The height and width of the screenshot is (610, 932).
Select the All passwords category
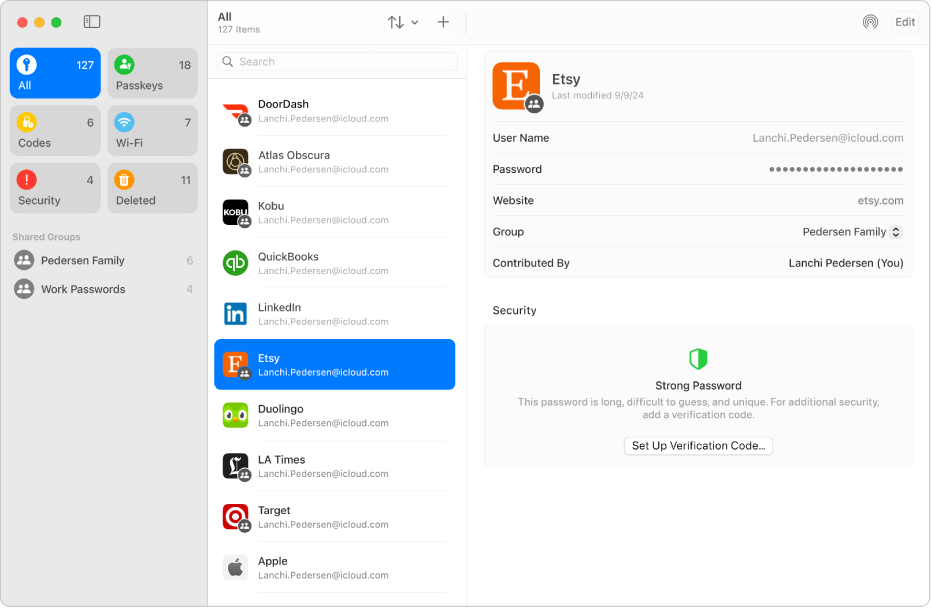(55, 73)
